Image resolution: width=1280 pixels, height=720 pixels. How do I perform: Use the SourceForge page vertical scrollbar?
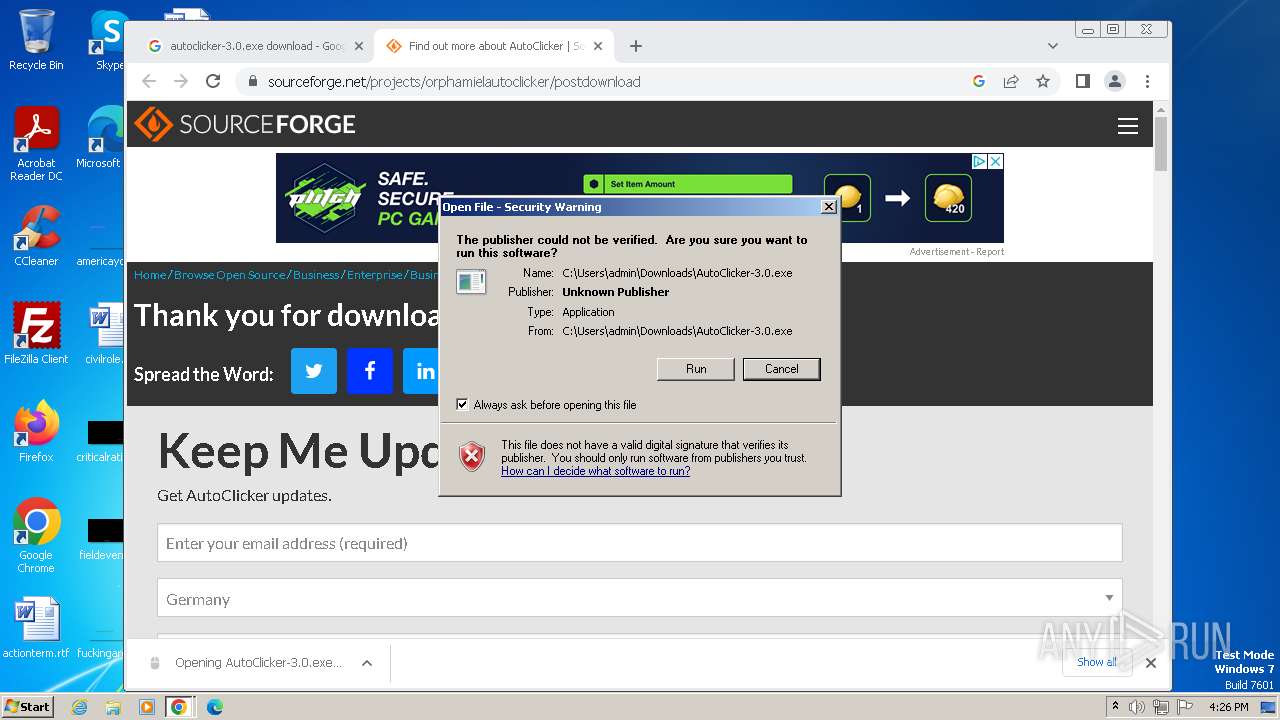1161,145
